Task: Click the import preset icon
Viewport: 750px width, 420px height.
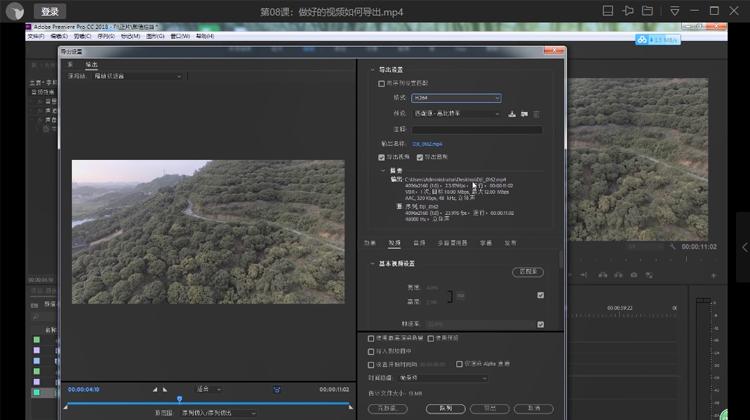Action: tap(524, 114)
